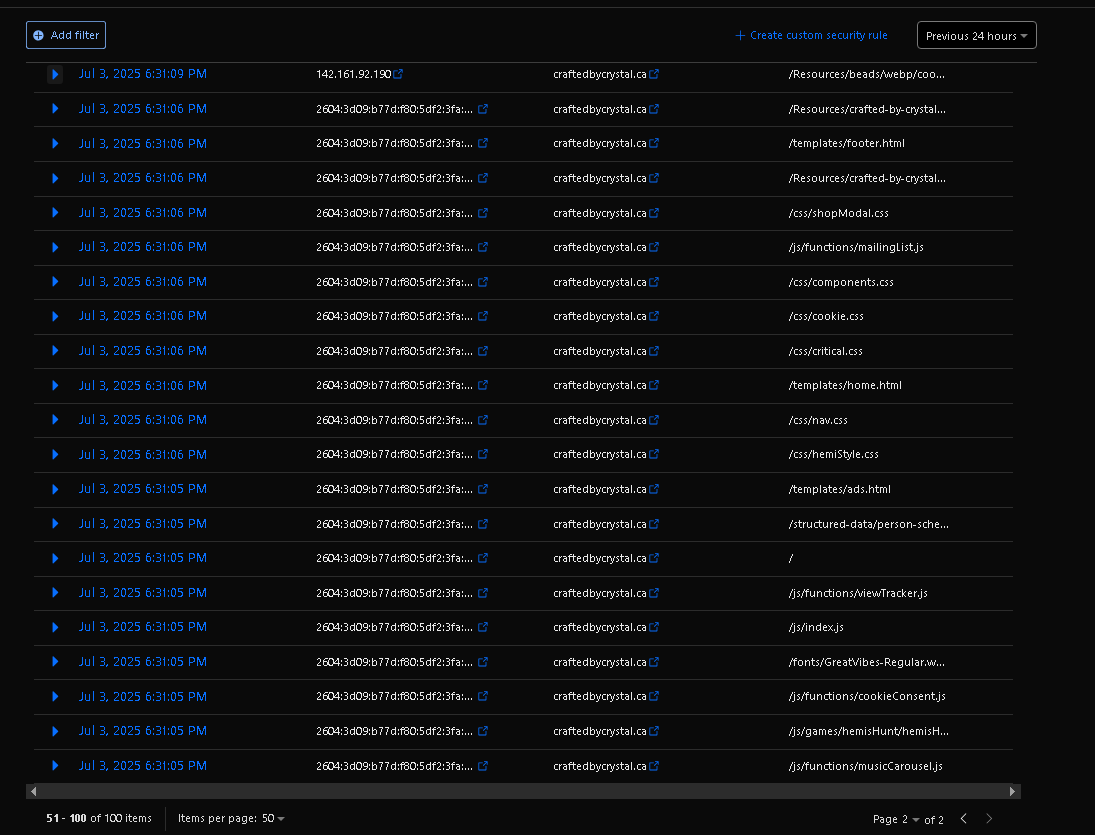Screen dimensions: 1095x835
Task: Open host external link on /js/index.js row
Action: 654,628
